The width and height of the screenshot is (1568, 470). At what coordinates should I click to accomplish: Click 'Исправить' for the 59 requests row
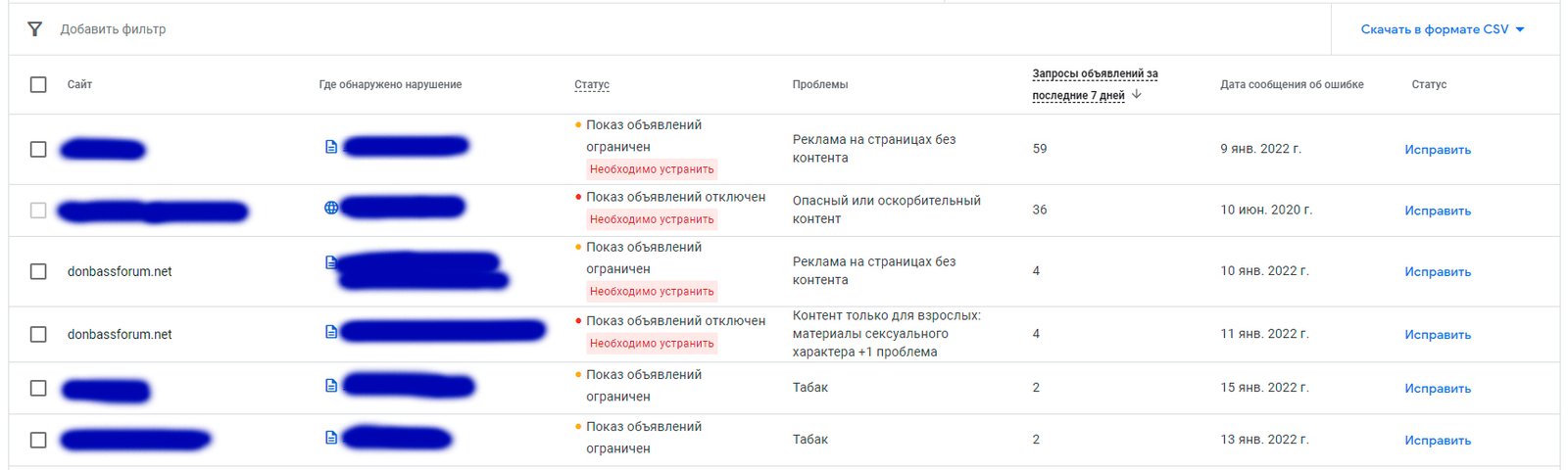1438,150
